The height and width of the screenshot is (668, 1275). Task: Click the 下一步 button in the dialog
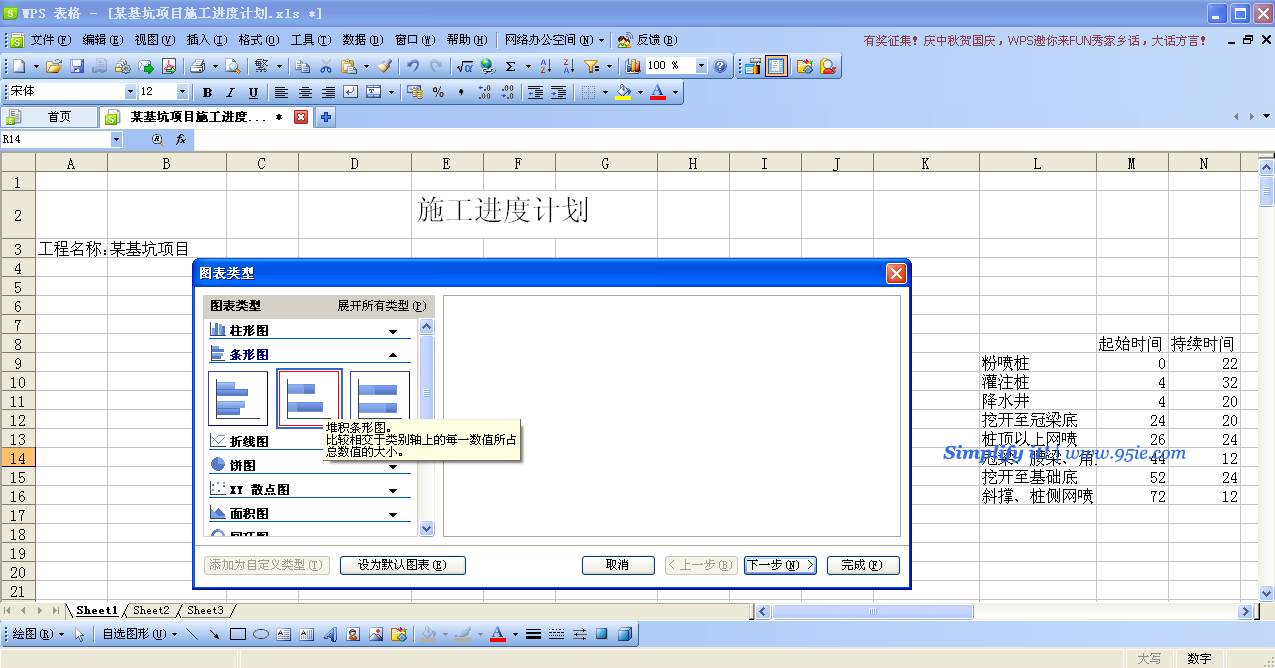point(780,565)
